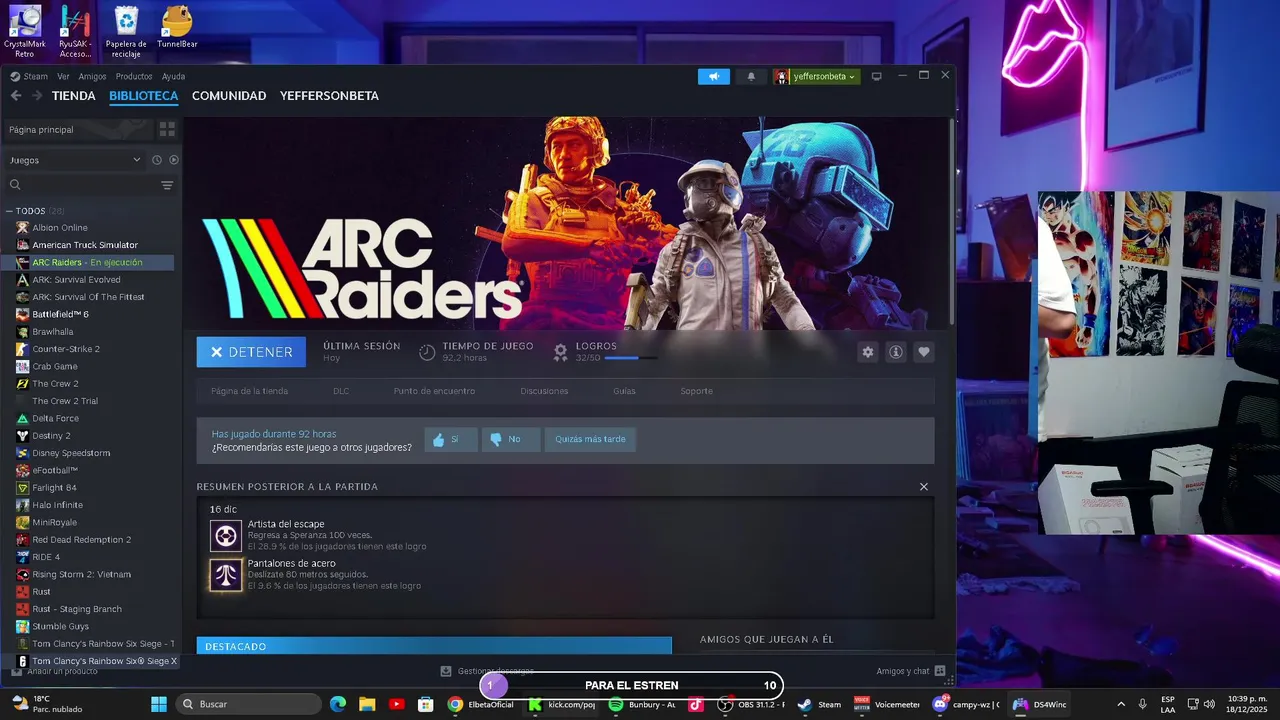Select Battlefield 6 in the list
This screenshot has height=720, width=1280.
[60, 314]
